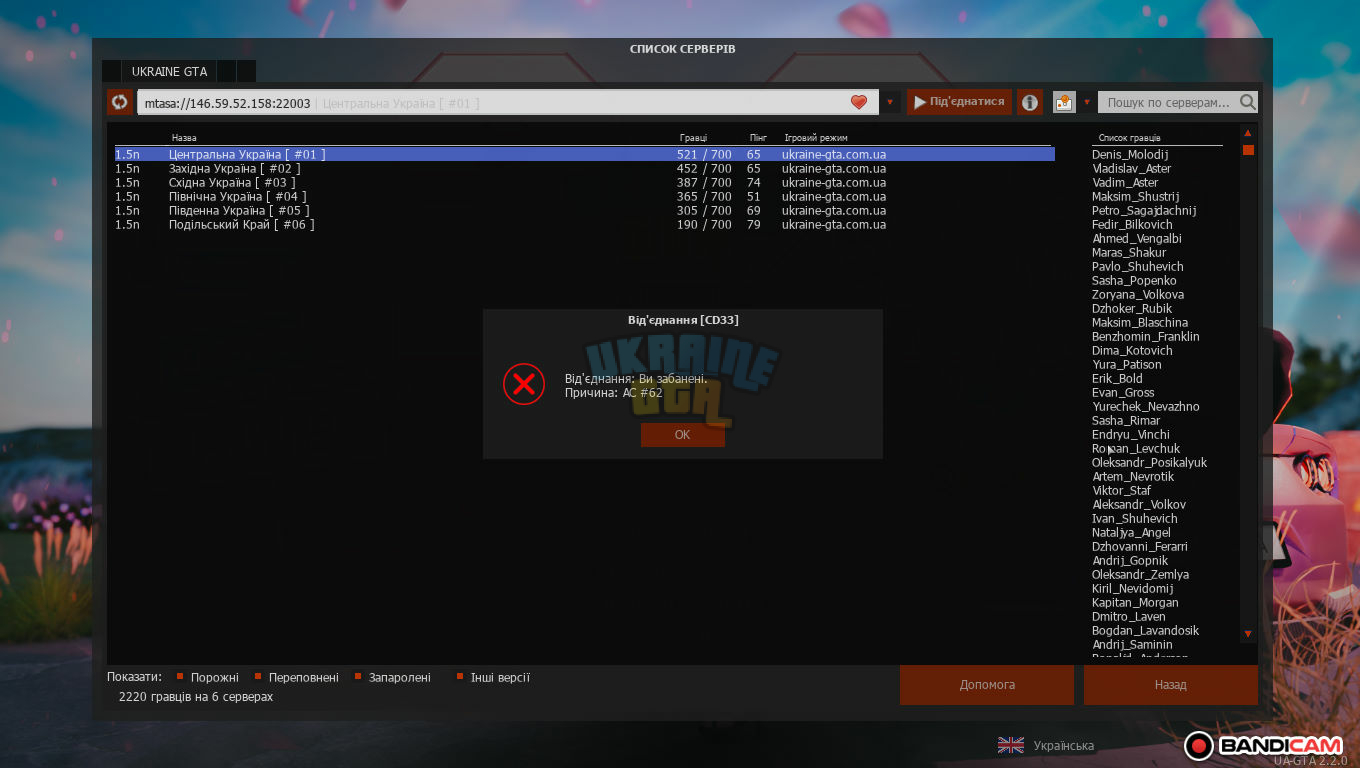Toggle the Інші версії filter checkbox

point(460,677)
